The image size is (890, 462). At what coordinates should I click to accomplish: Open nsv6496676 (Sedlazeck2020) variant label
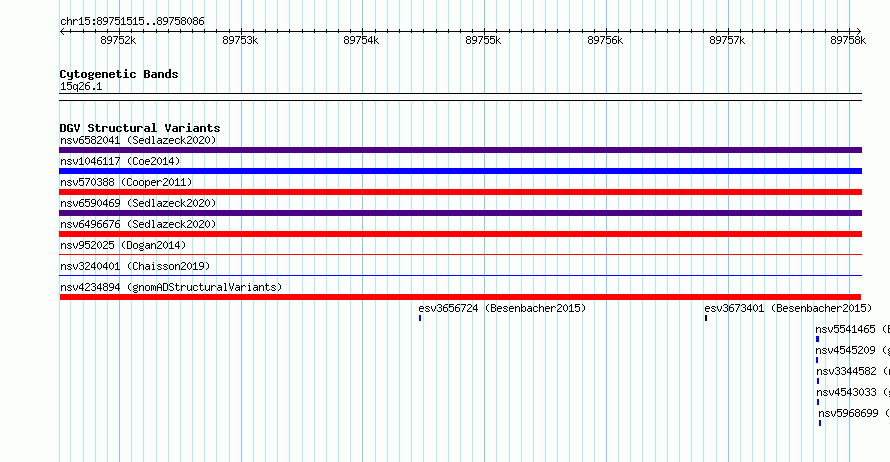click(x=138, y=224)
